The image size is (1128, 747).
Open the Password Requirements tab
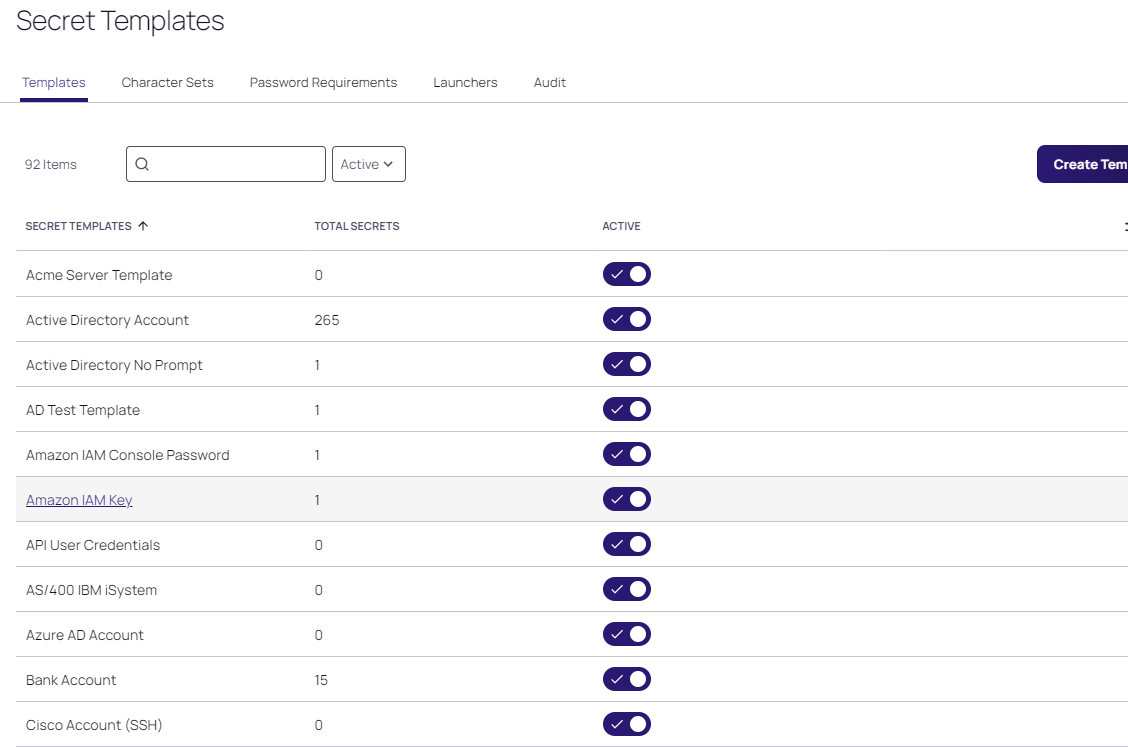(x=323, y=83)
